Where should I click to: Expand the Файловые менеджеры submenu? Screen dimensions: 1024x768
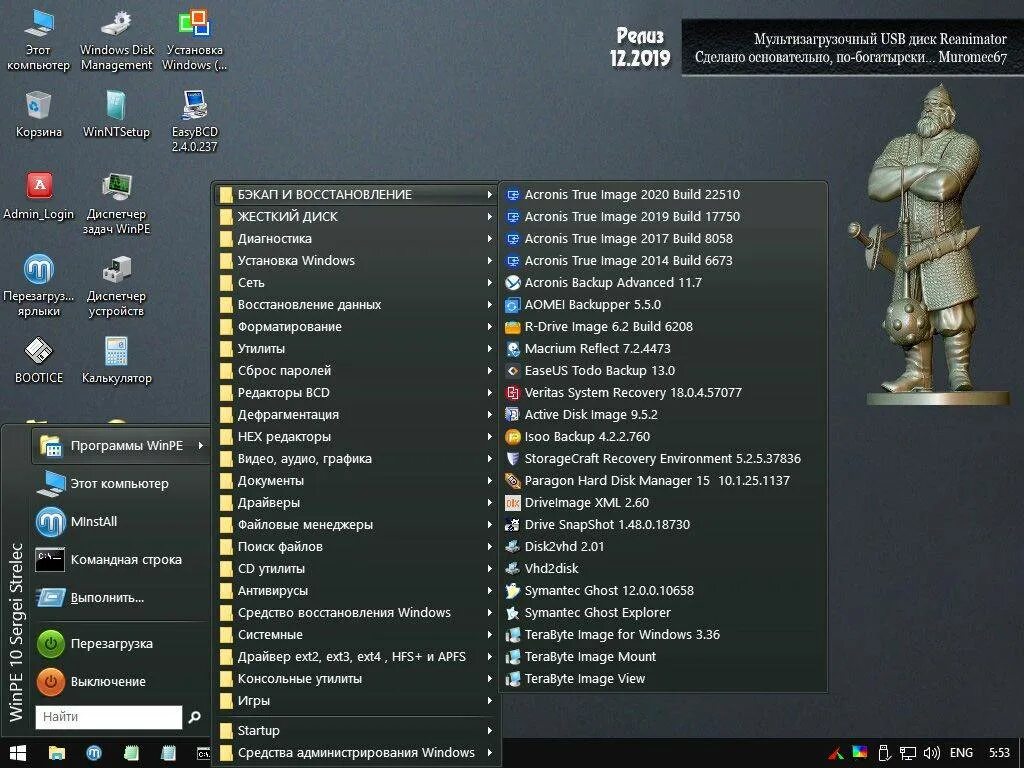[356, 524]
